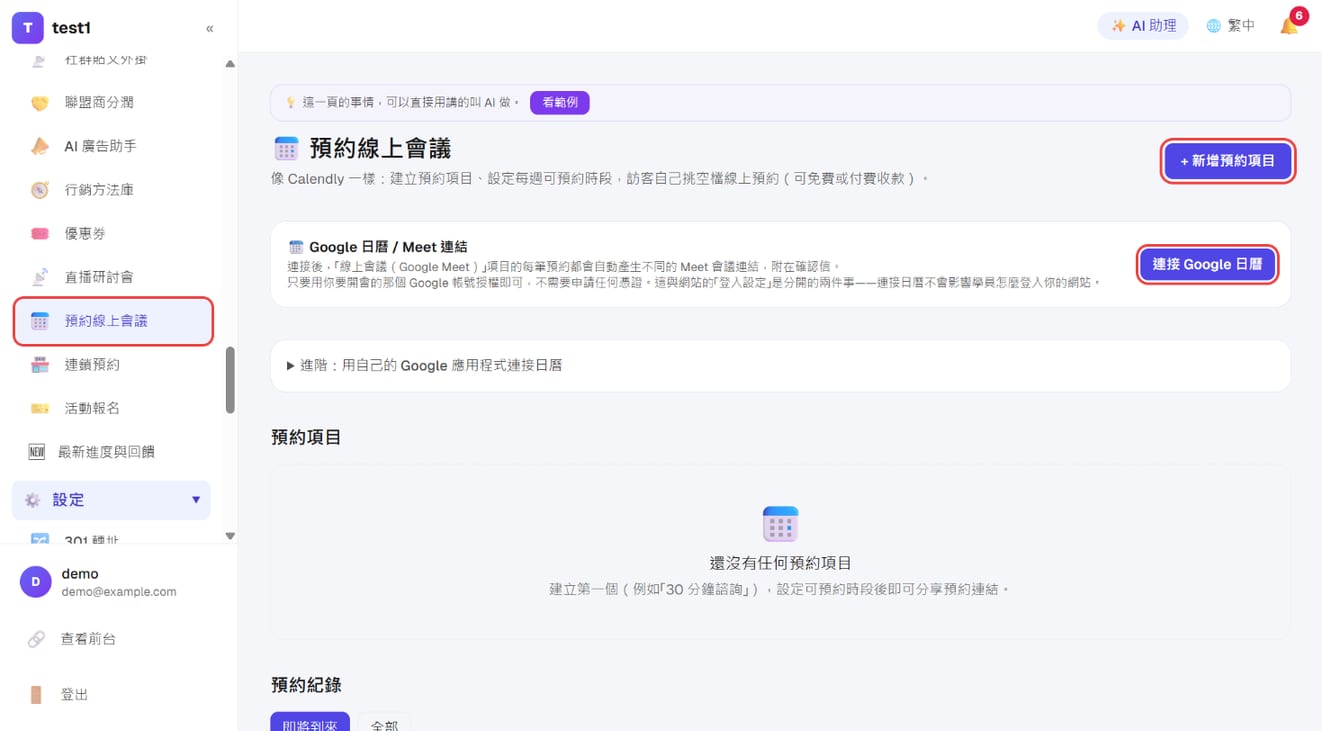Click the purple T workspace logo
Screen dimensions: 1322x731
[x=27, y=28]
